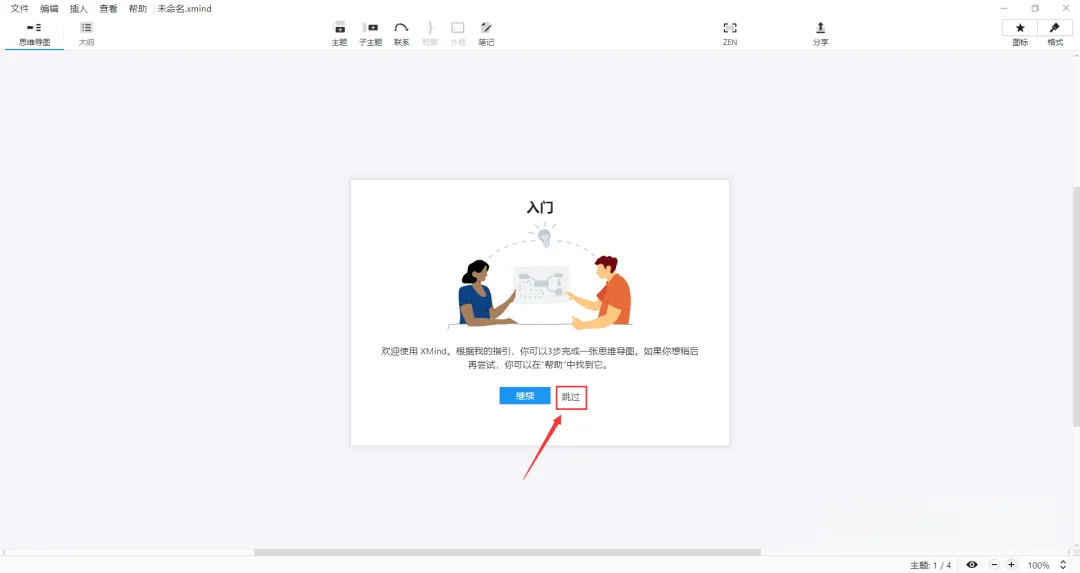
Task: Open the 分享 share option
Action: pos(820,34)
